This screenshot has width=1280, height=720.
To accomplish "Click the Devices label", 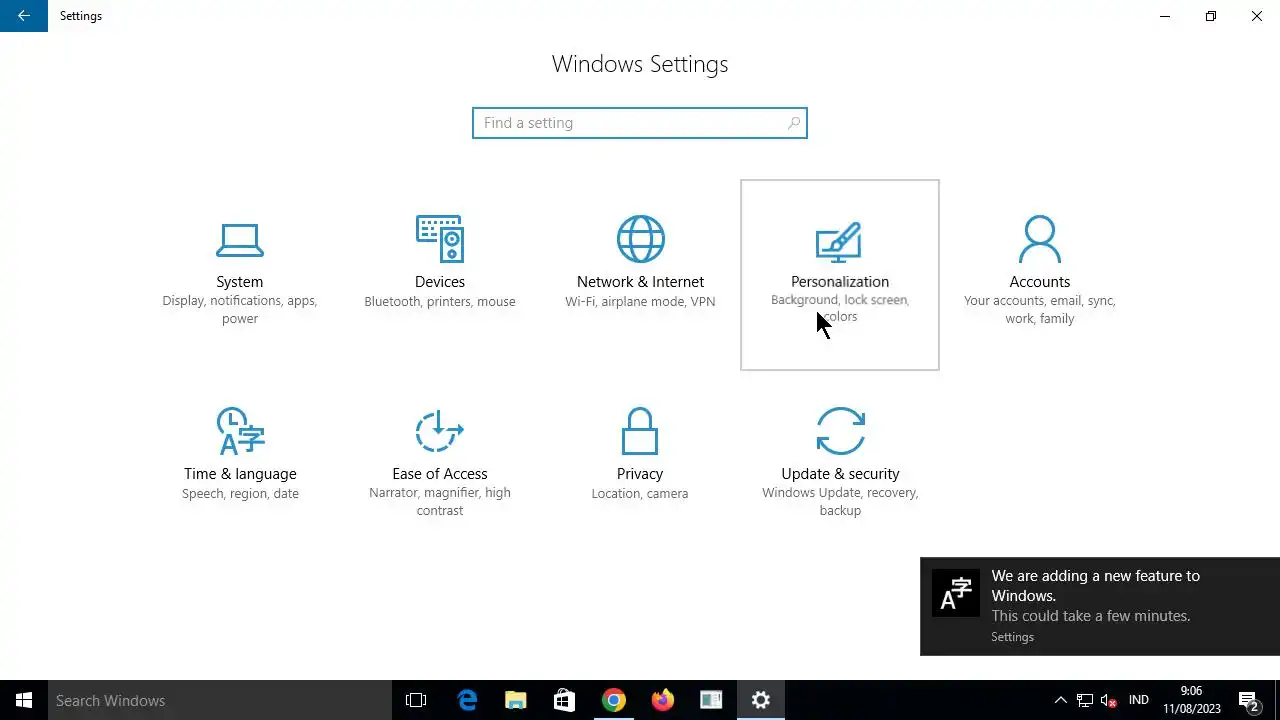I will coord(440,282).
